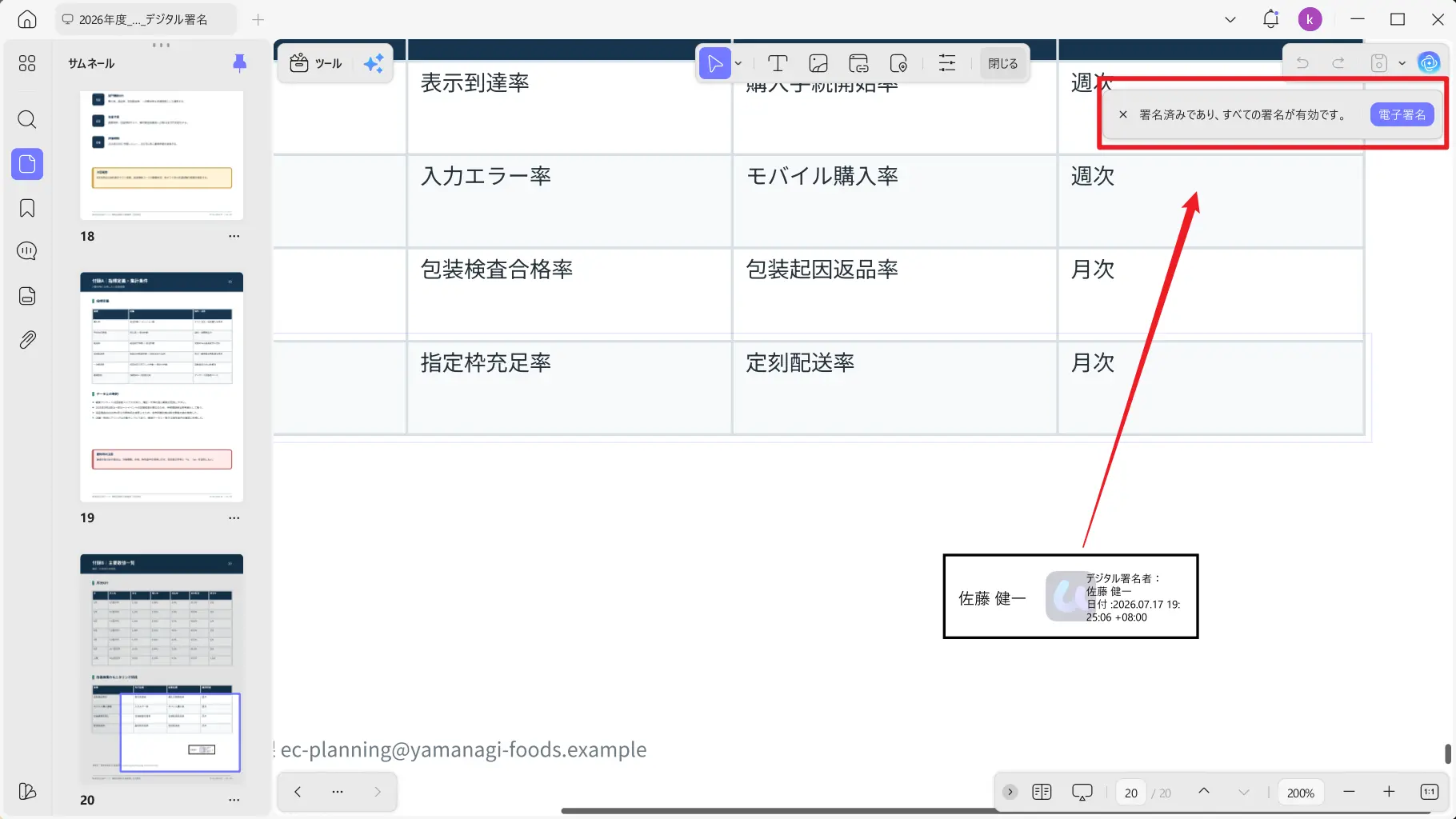Open page 19 thumbnail
The width and height of the screenshot is (1456, 819).
(x=162, y=387)
